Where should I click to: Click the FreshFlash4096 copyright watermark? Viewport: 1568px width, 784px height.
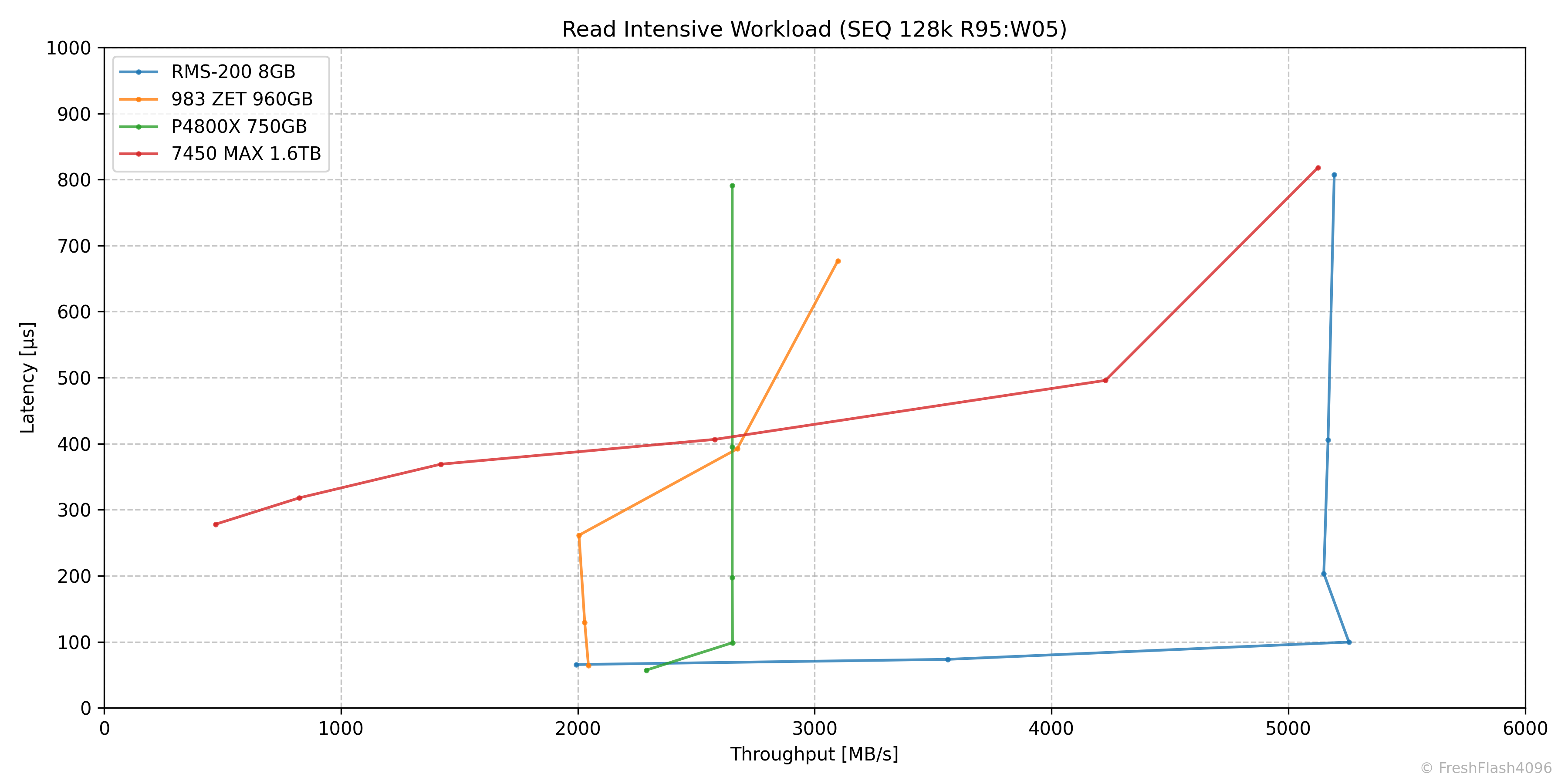[1486, 768]
